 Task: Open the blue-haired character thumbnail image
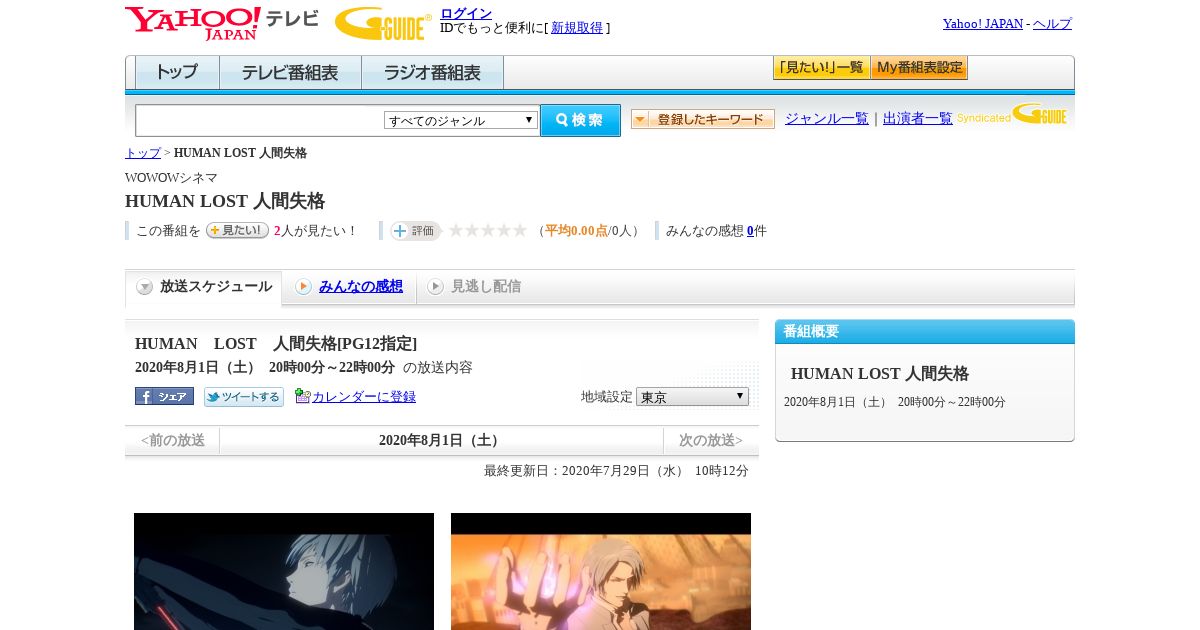pyautogui.click(x=284, y=571)
